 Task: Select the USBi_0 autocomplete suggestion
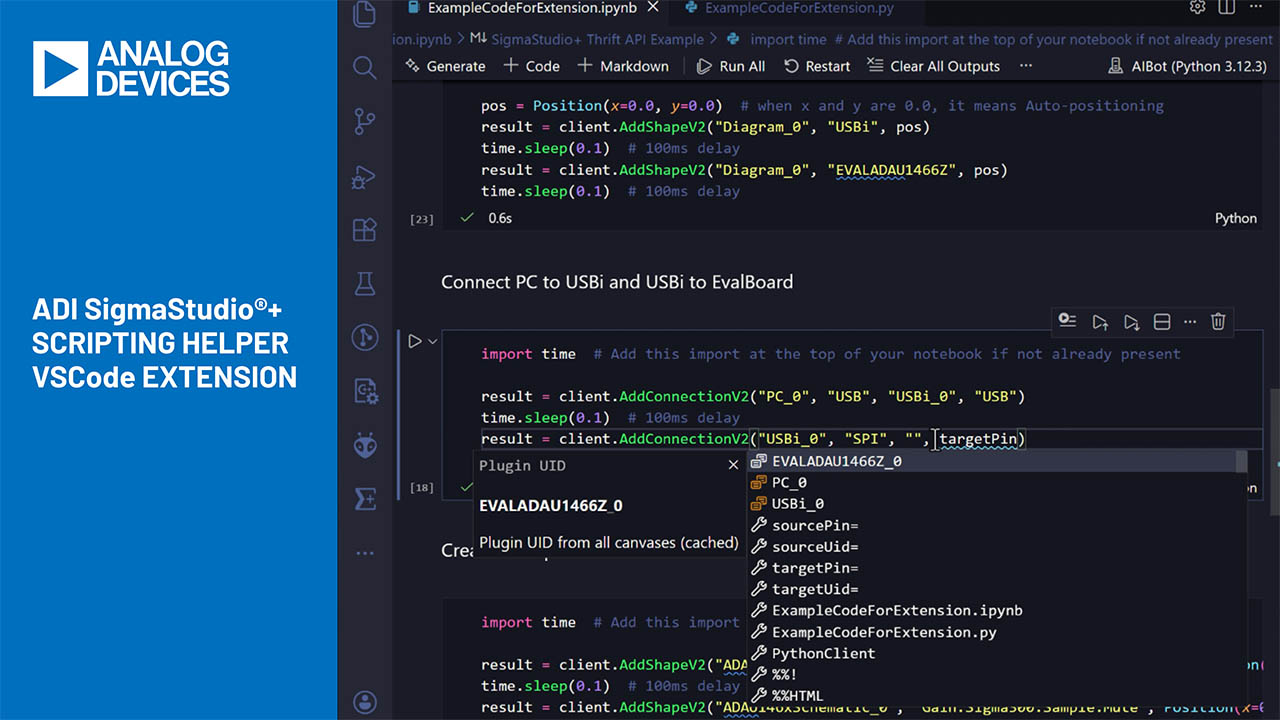(x=997, y=504)
